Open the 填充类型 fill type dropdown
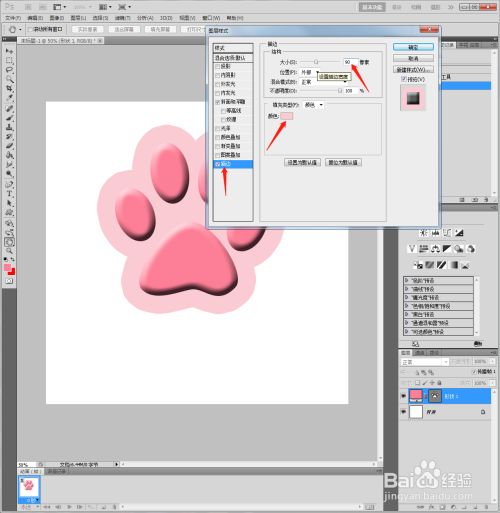The image size is (500, 513). (x=313, y=105)
